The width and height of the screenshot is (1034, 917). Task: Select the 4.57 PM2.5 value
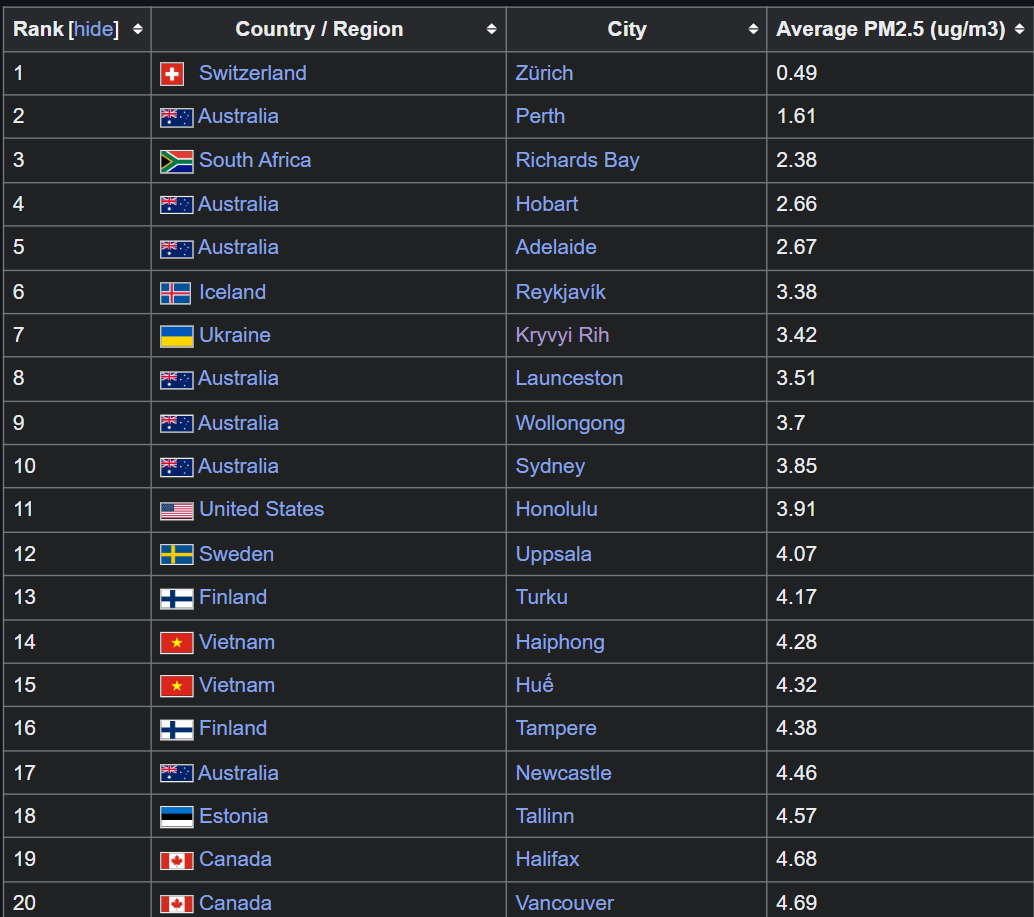click(797, 816)
